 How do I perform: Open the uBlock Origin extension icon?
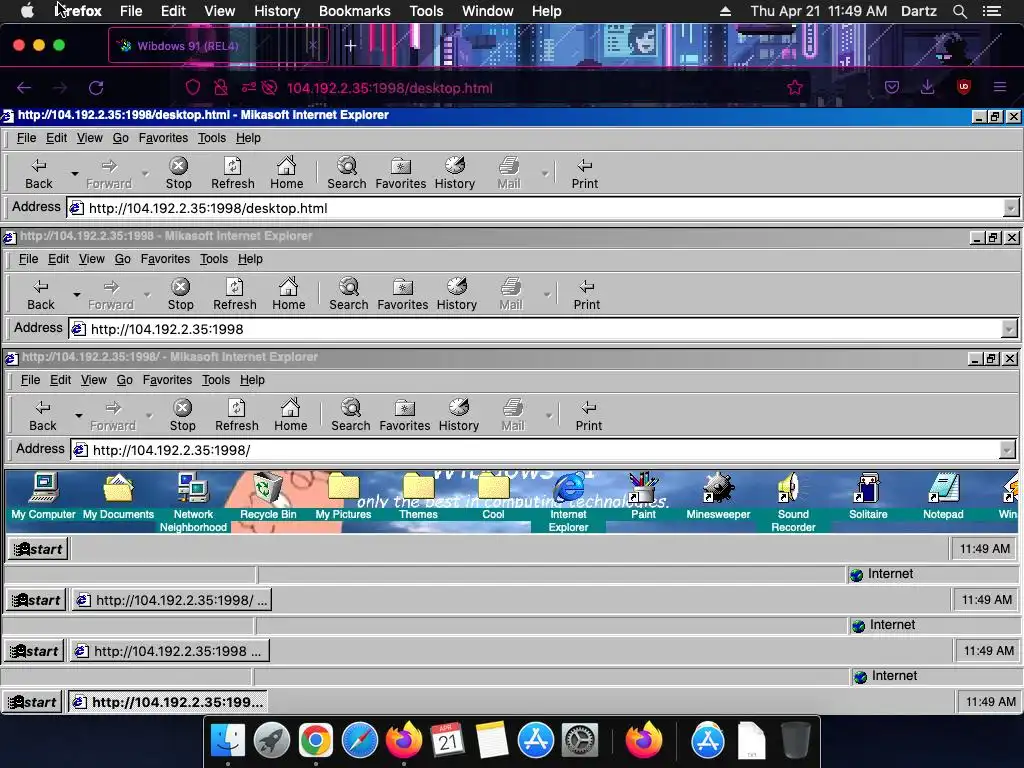point(963,87)
